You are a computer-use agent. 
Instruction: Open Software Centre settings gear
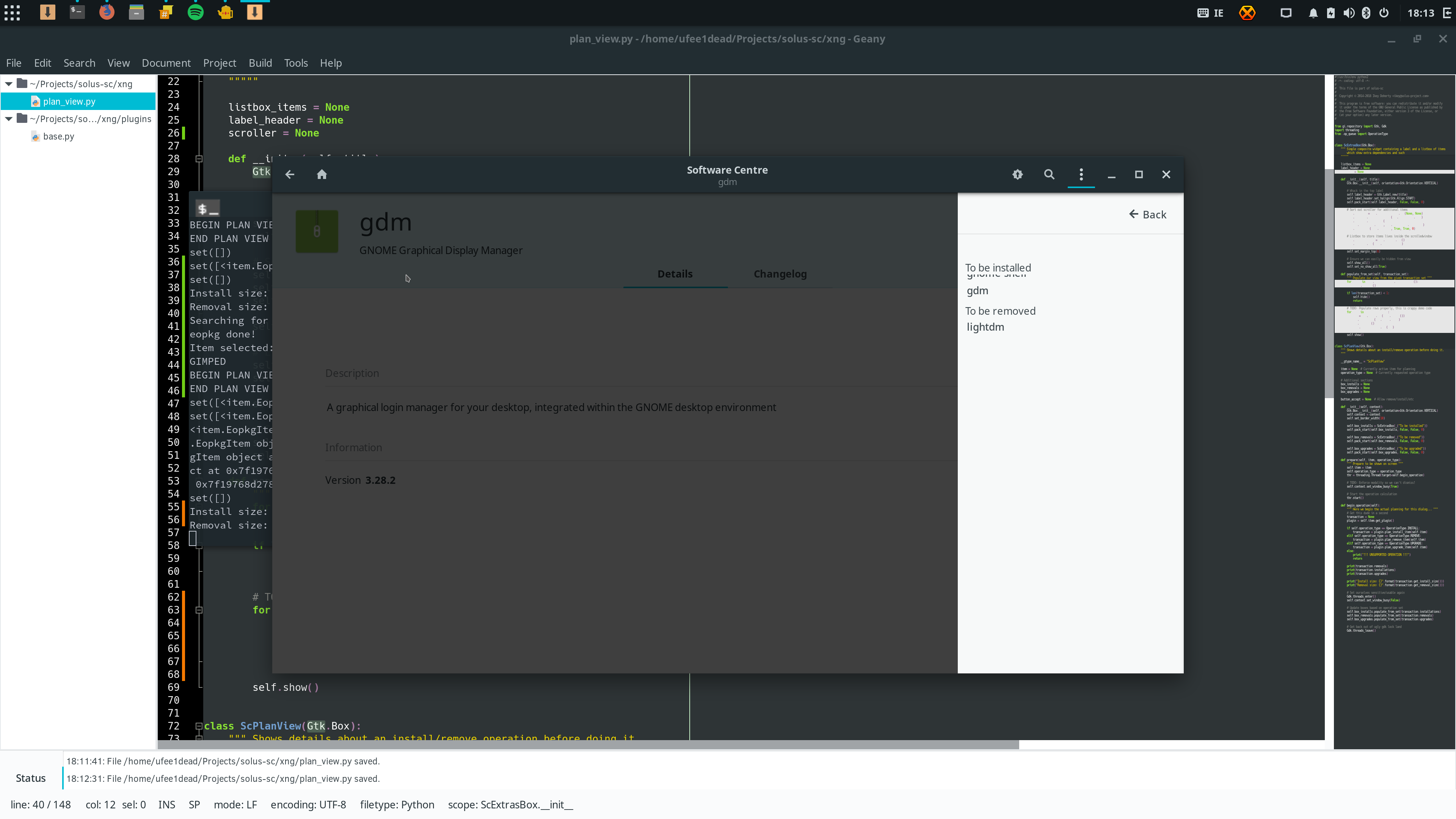[x=1017, y=175]
